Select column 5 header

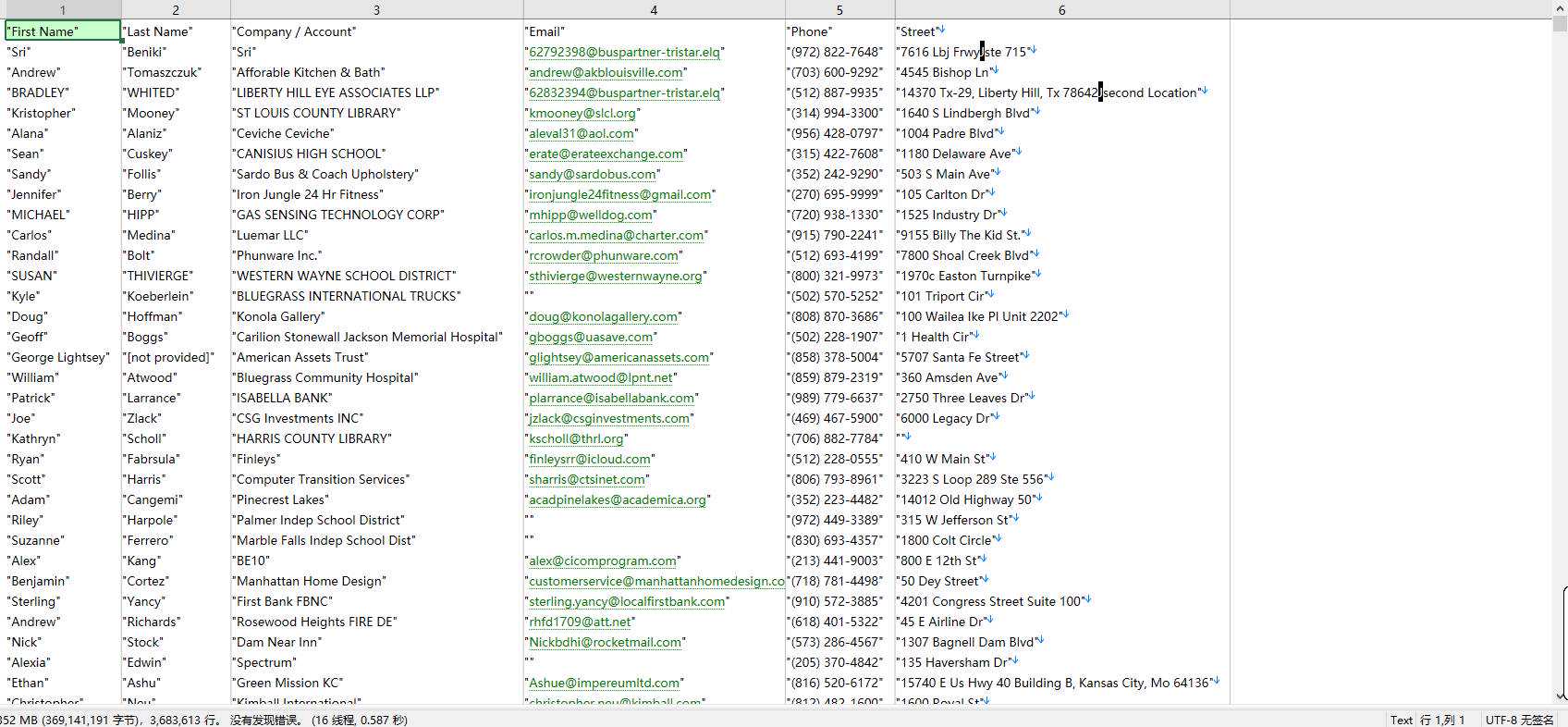pos(839,9)
